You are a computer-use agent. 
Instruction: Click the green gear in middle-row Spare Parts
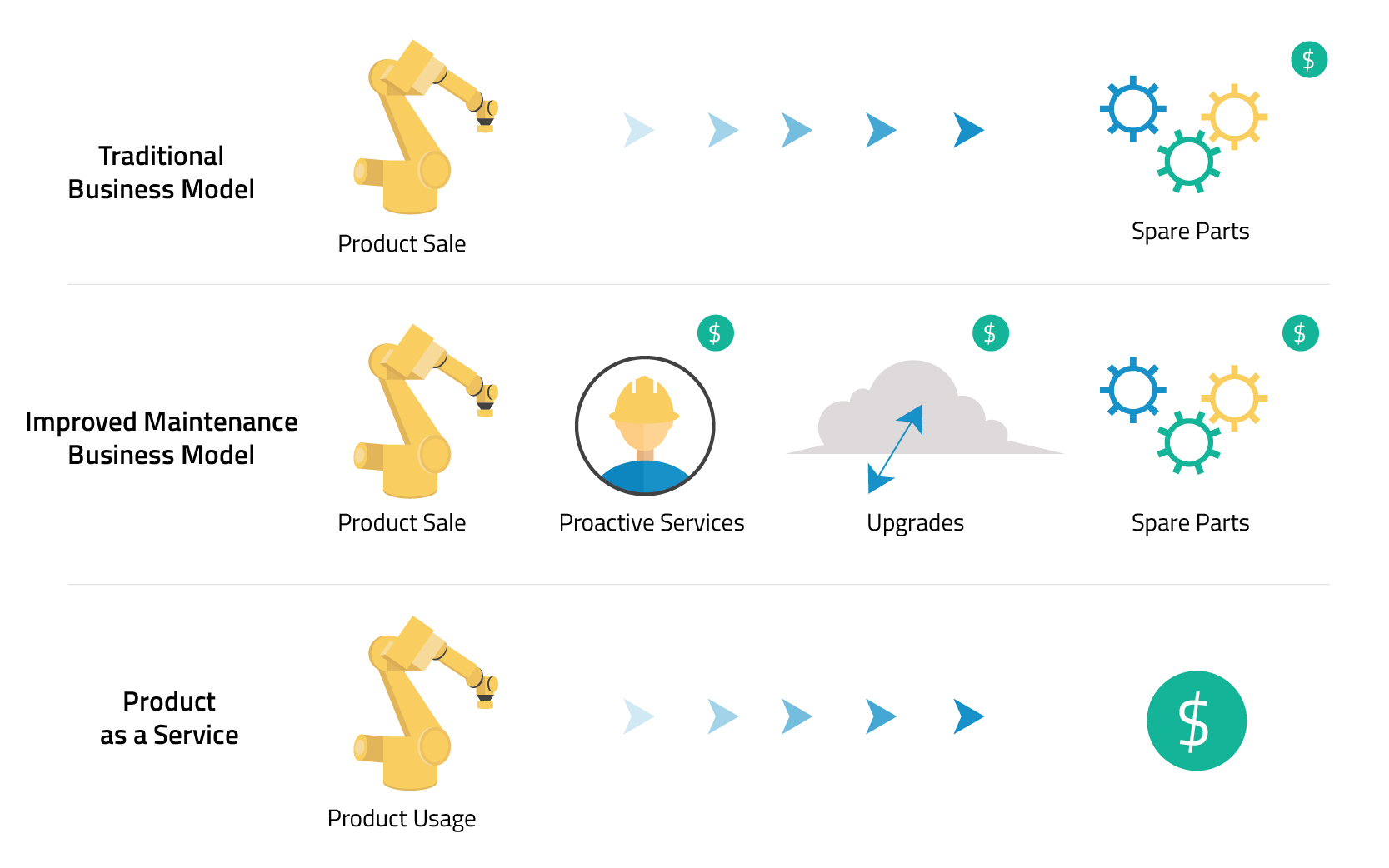tap(1188, 442)
